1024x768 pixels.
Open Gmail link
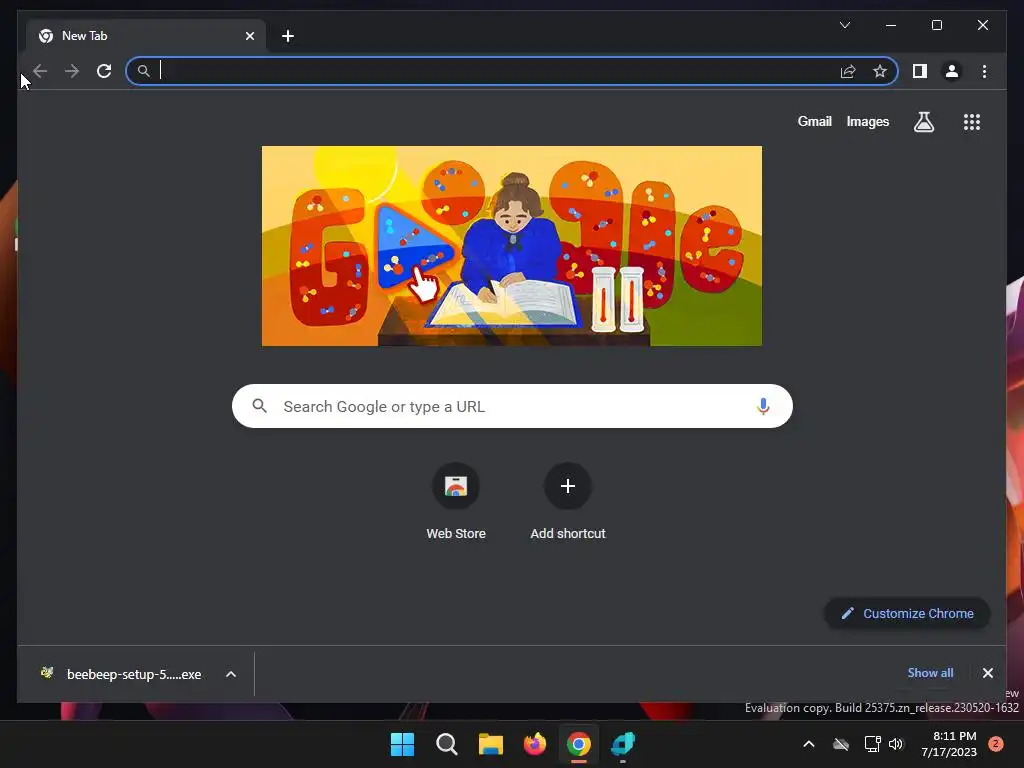coord(814,121)
